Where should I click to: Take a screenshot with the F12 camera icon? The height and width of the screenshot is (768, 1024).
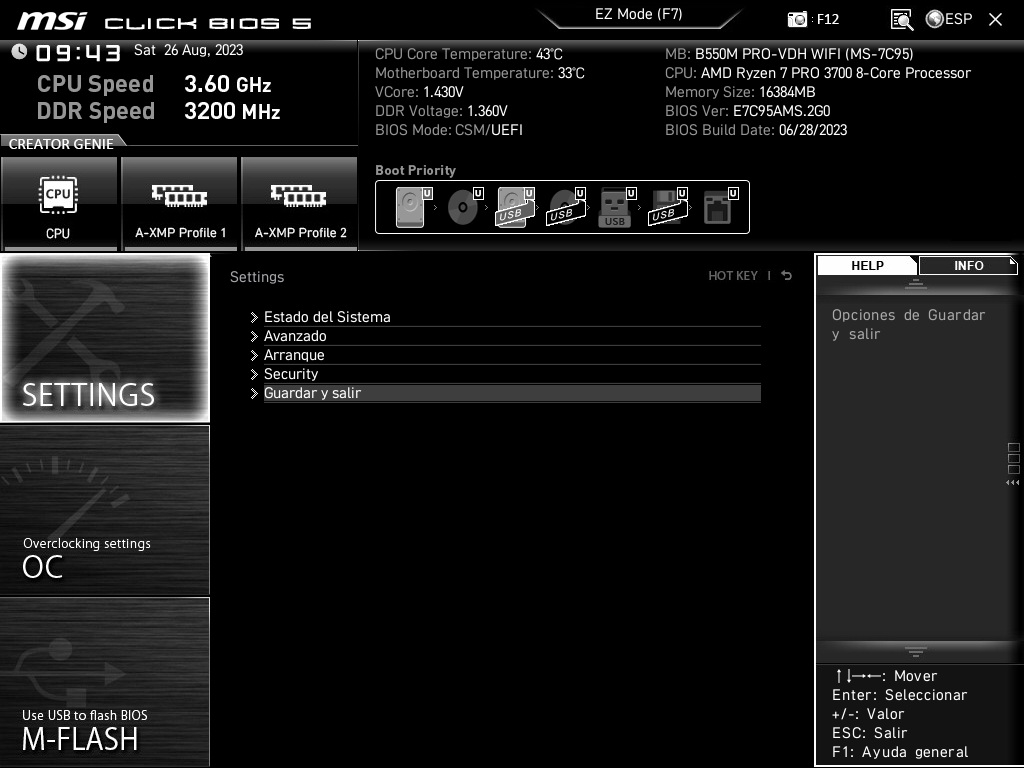(x=797, y=20)
